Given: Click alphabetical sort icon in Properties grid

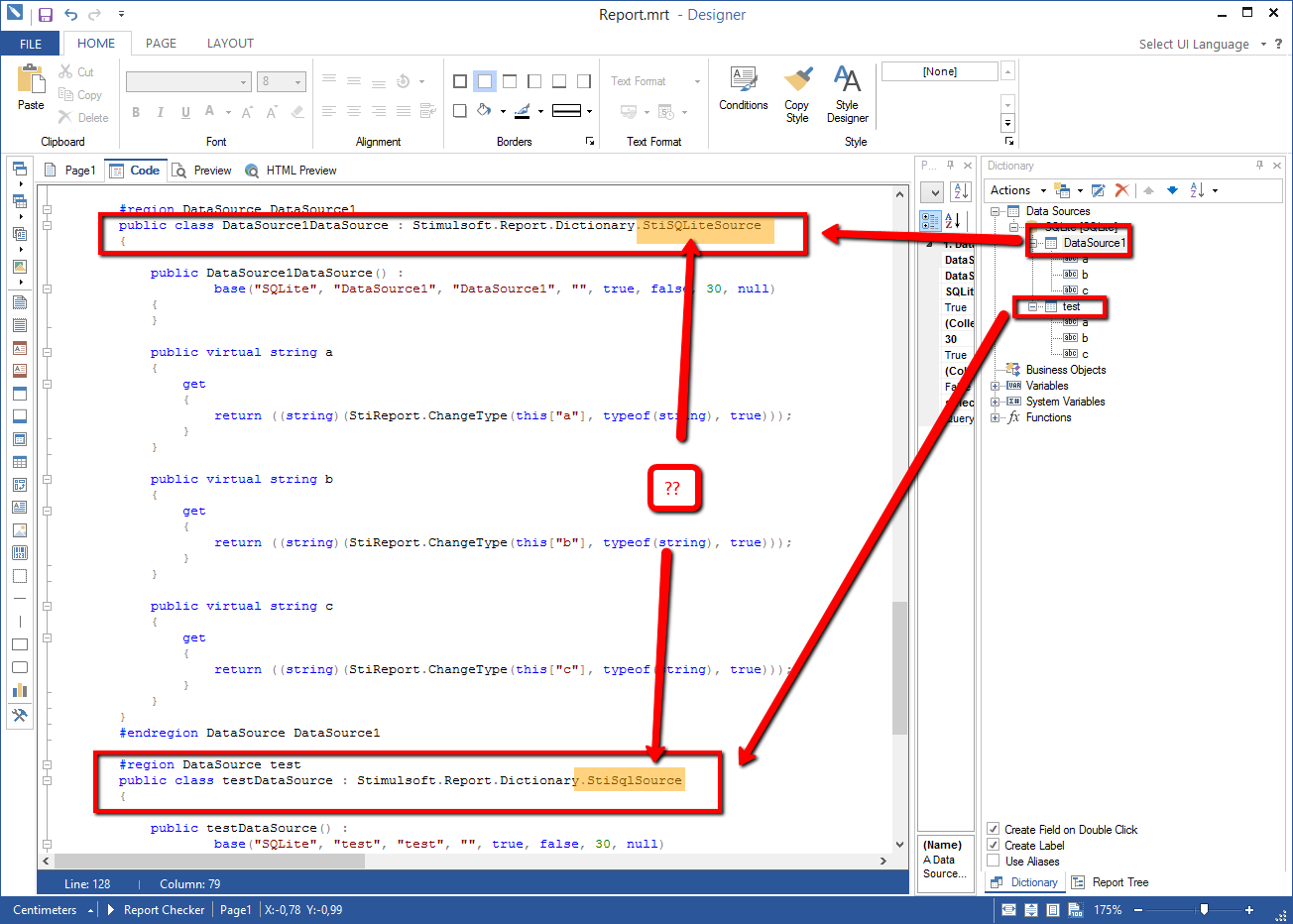Looking at the screenshot, I should tap(952, 221).
